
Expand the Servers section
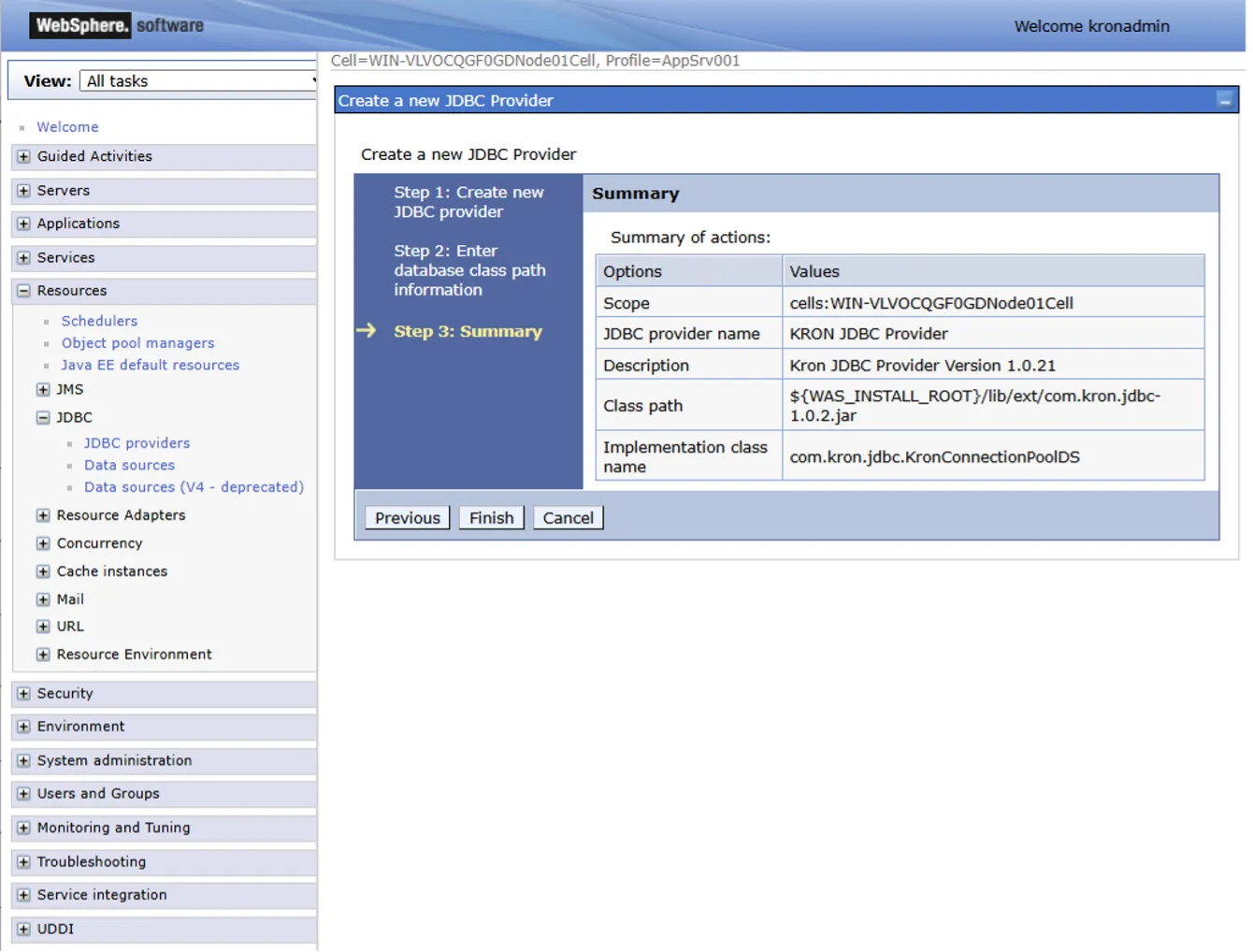(23, 191)
